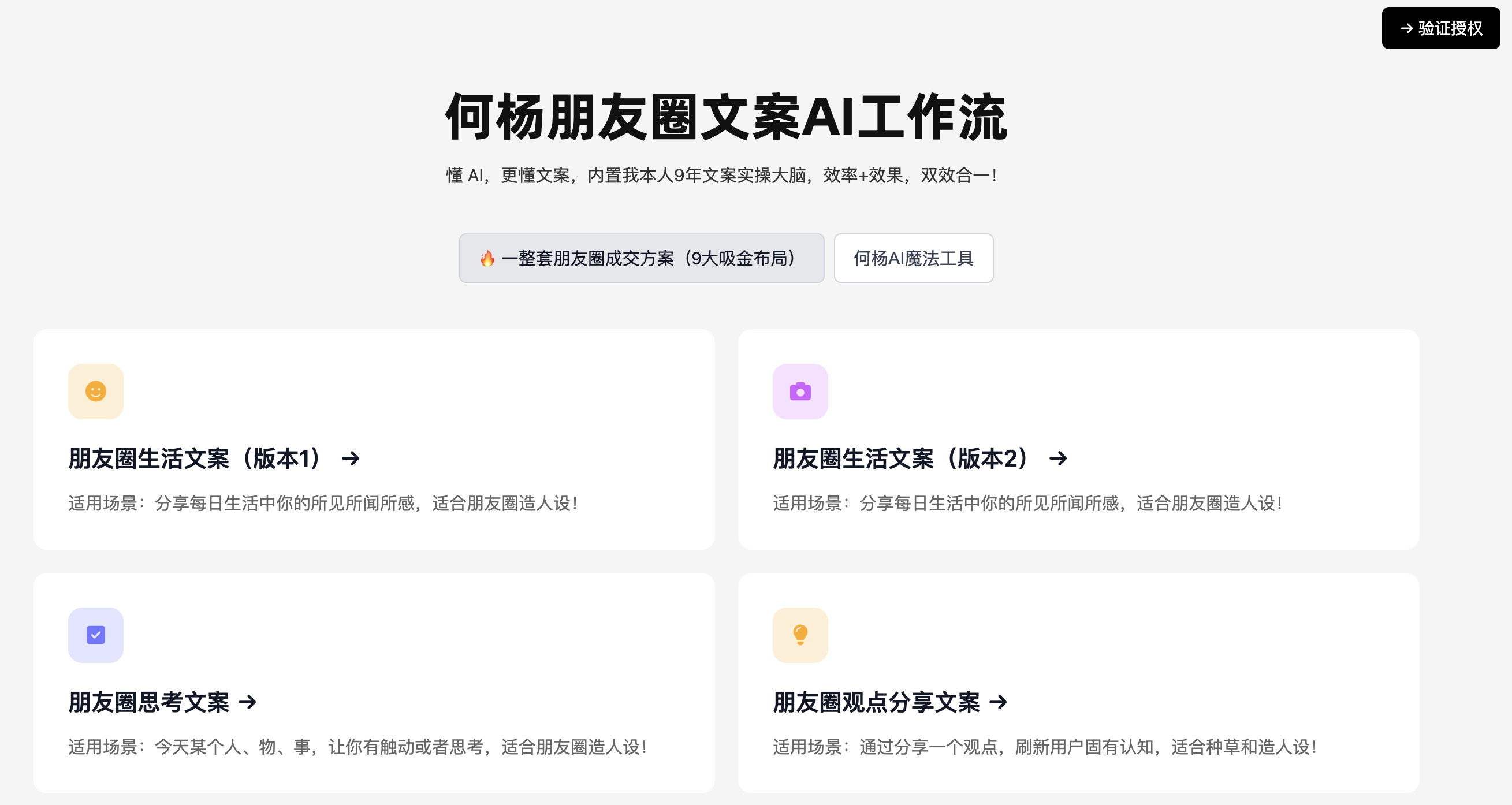This screenshot has width=1512, height=805.
Task: Click arrow next to 朋友圈生活文案（版本1）
Action: (351, 459)
